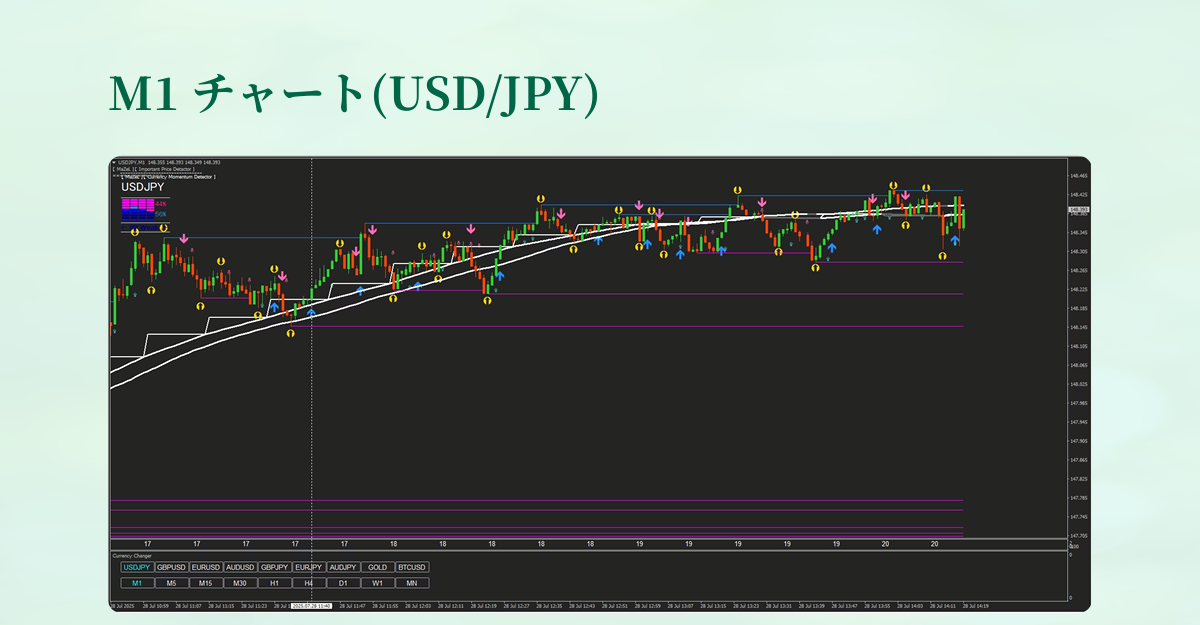Click the 44% momentum value
The image size is (1200, 625).
160,203
